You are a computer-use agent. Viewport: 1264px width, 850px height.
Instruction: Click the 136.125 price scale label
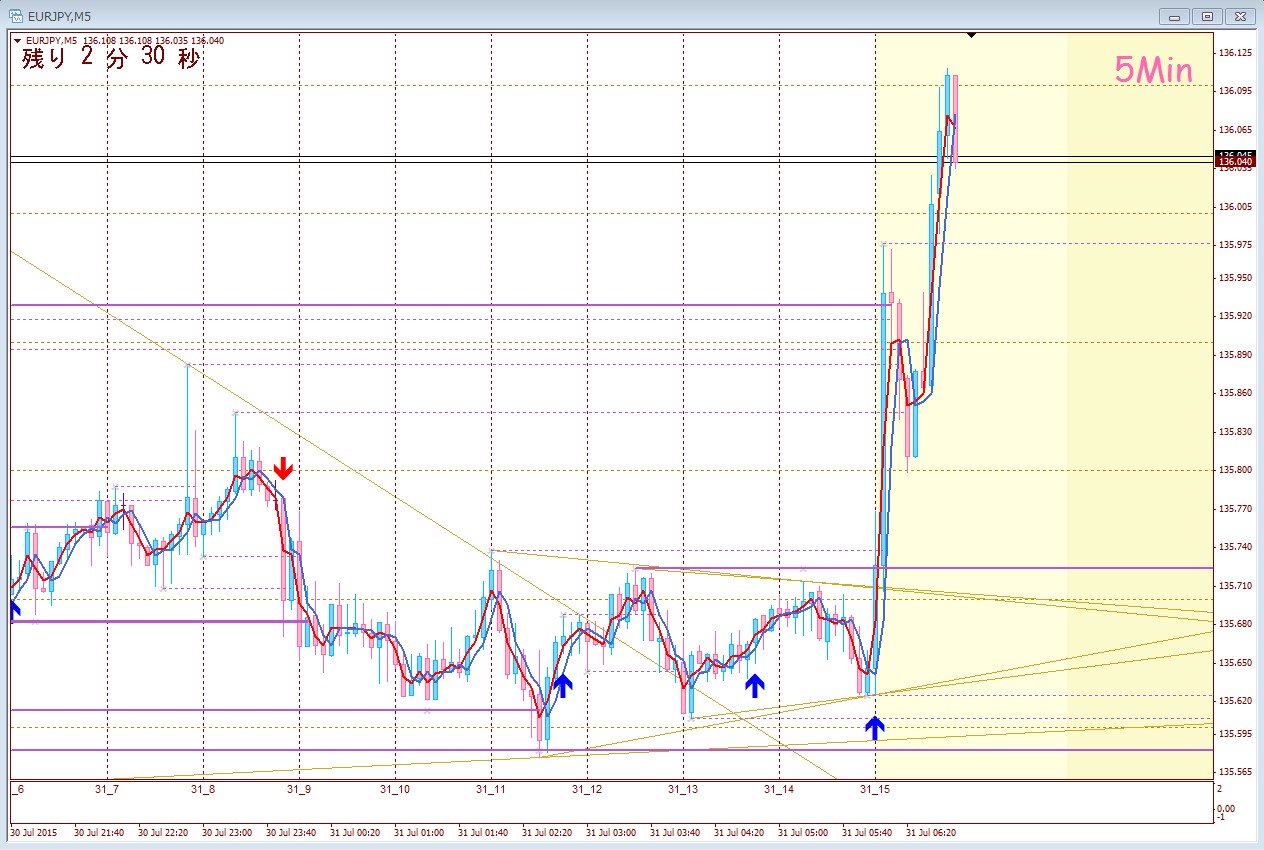pyautogui.click(x=1236, y=53)
